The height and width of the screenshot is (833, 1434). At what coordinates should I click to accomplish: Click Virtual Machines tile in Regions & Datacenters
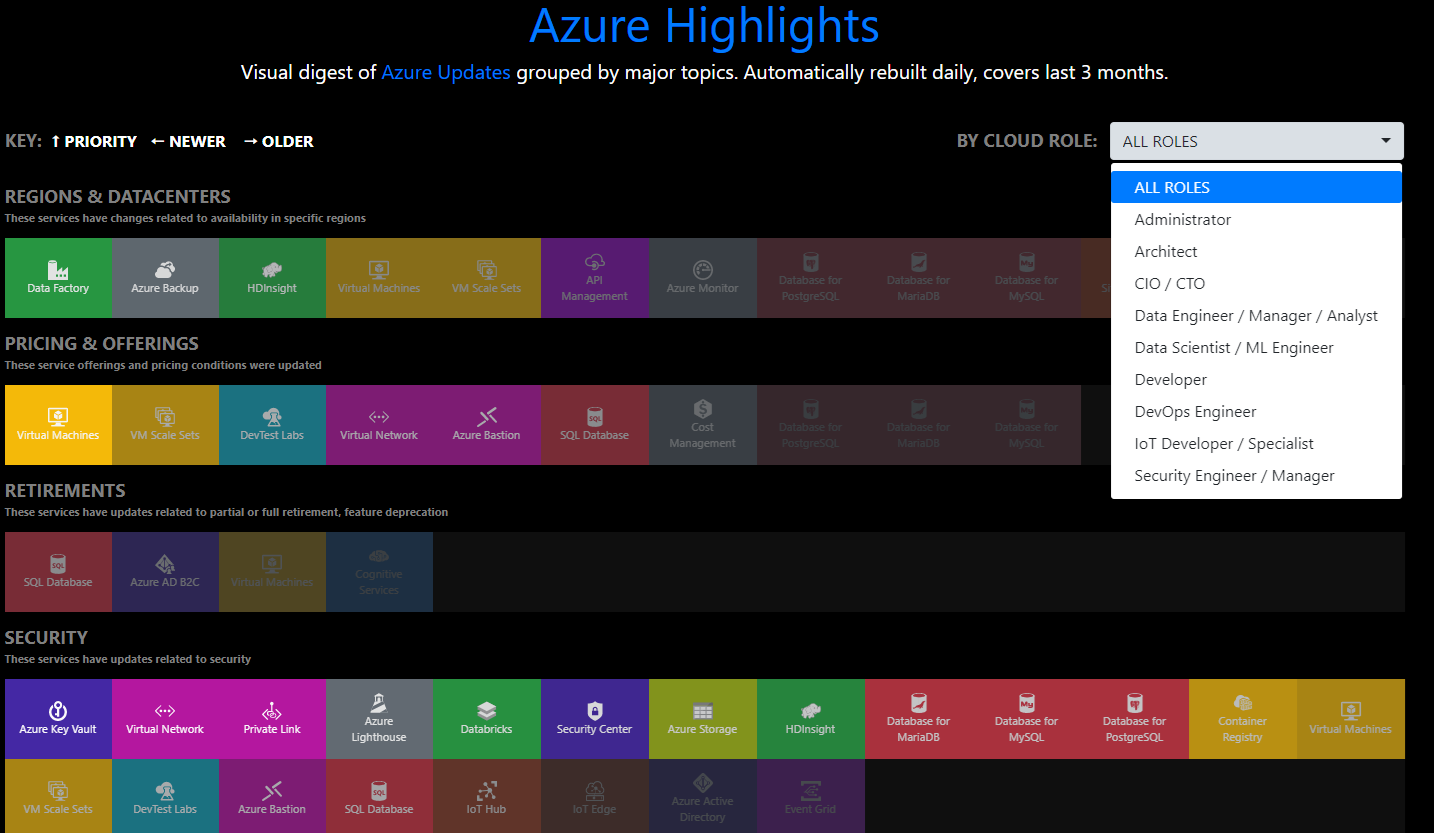(379, 278)
